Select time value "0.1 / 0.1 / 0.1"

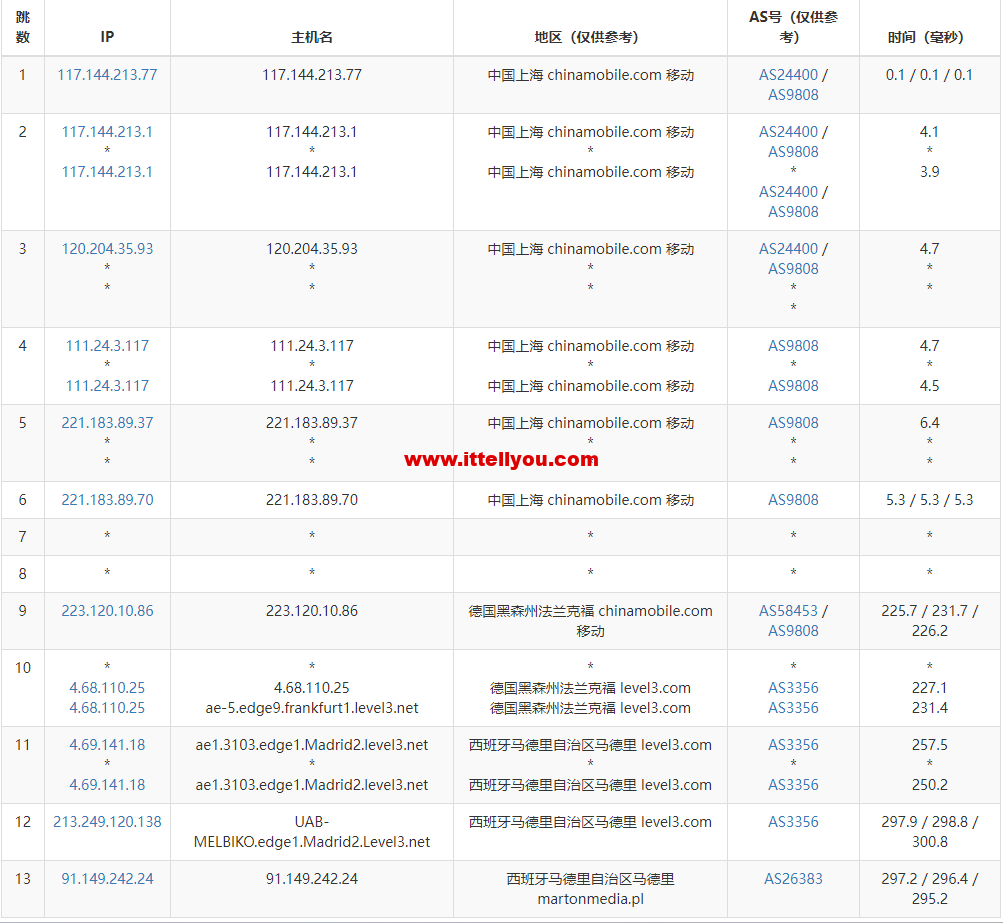(x=929, y=75)
